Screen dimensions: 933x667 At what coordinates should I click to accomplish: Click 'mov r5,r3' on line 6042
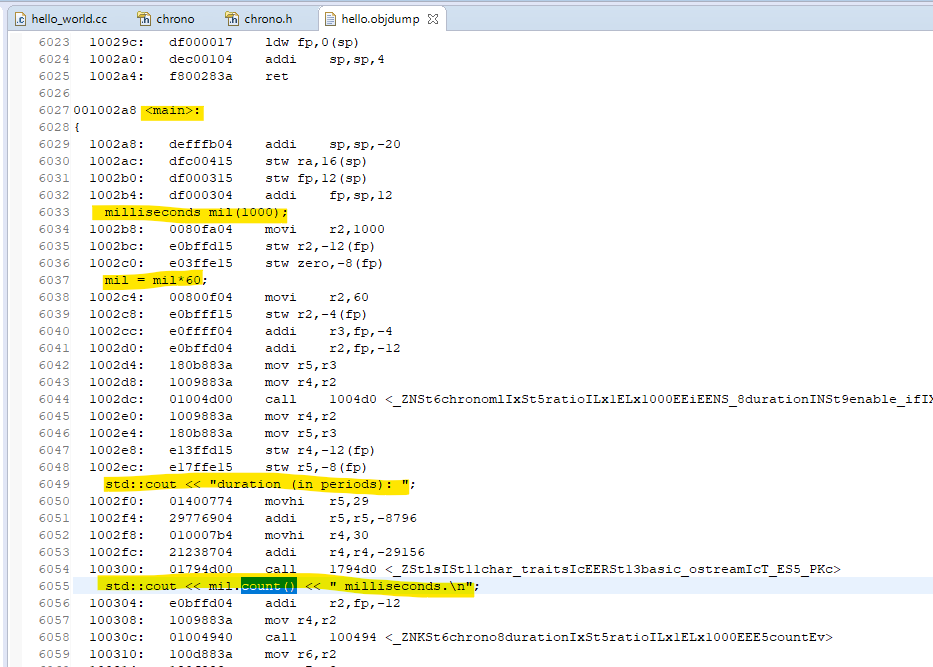pos(300,365)
